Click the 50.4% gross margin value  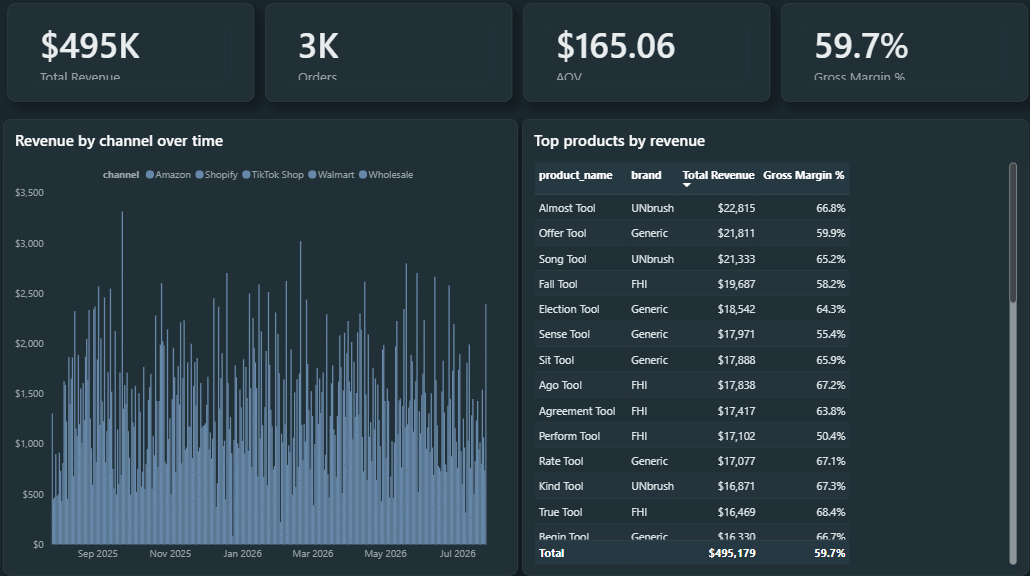point(831,436)
